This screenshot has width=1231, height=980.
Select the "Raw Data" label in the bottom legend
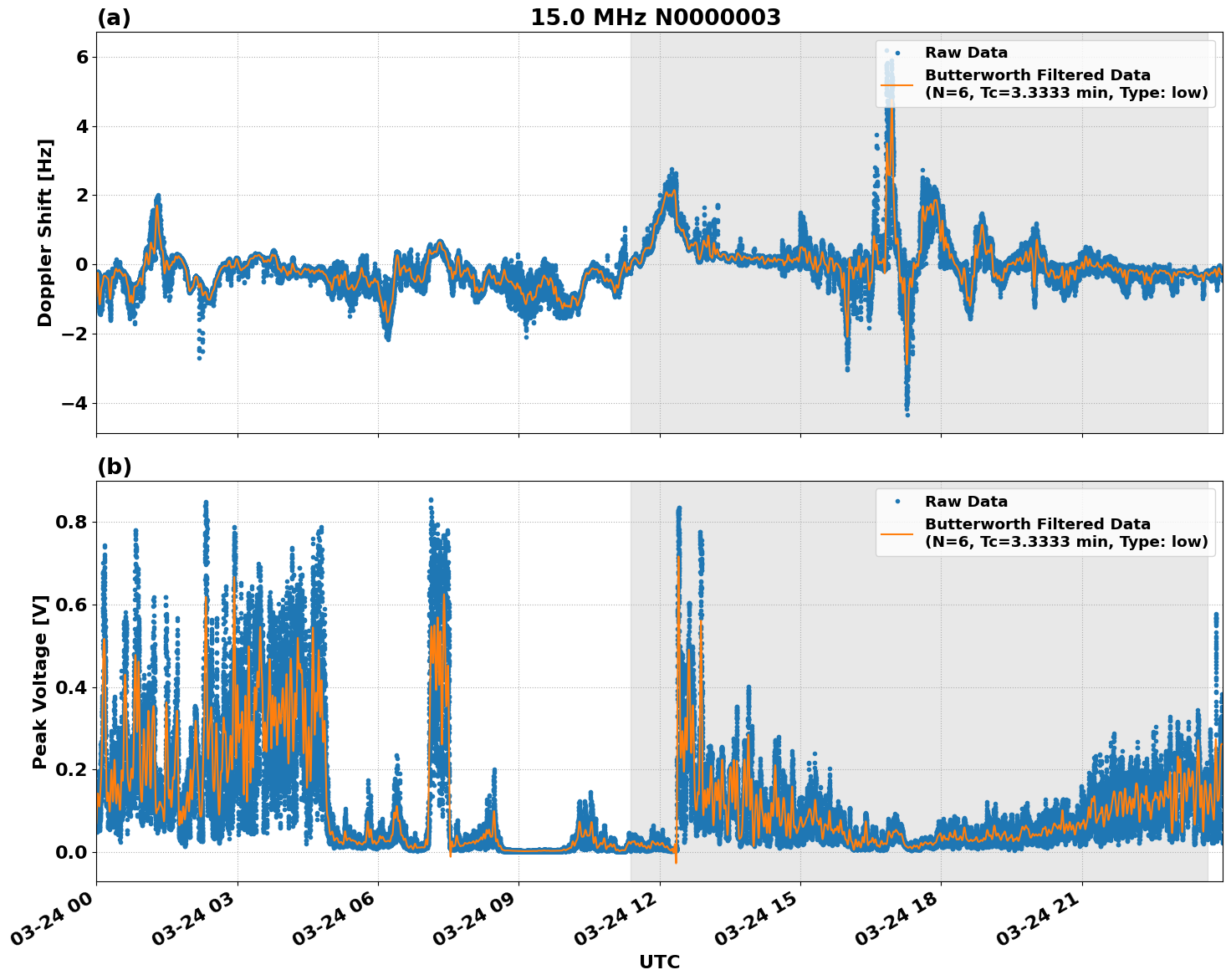coord(966,503)
